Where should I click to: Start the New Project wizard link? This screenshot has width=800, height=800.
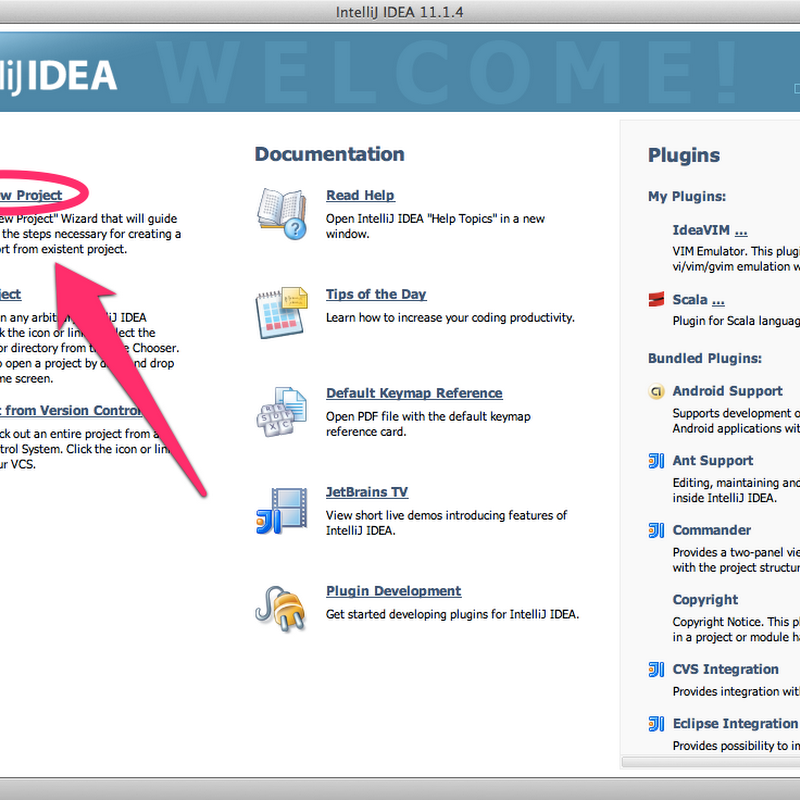coord(31,195)
